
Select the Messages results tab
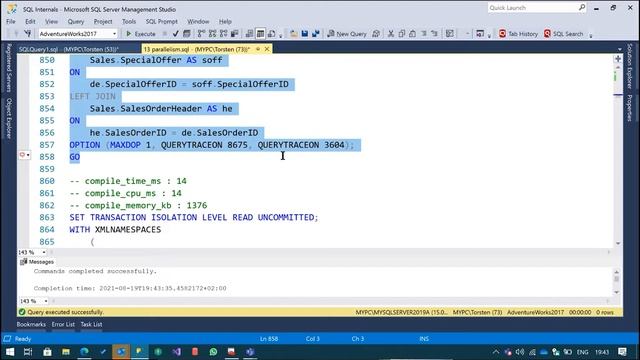[x=37, y=262]
